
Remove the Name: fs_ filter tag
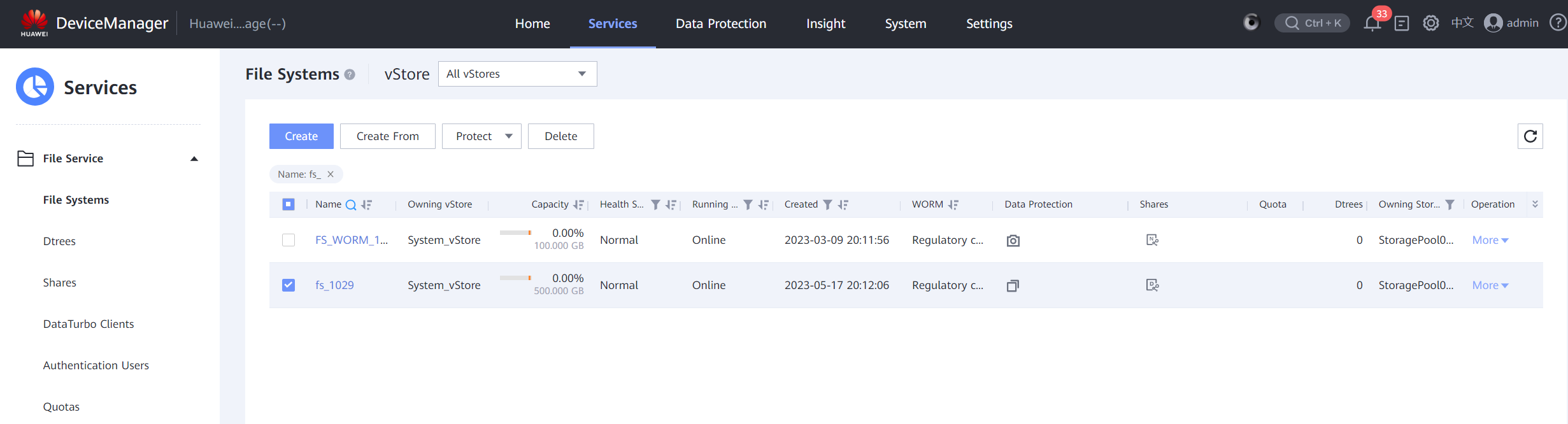tap(331, 174)
